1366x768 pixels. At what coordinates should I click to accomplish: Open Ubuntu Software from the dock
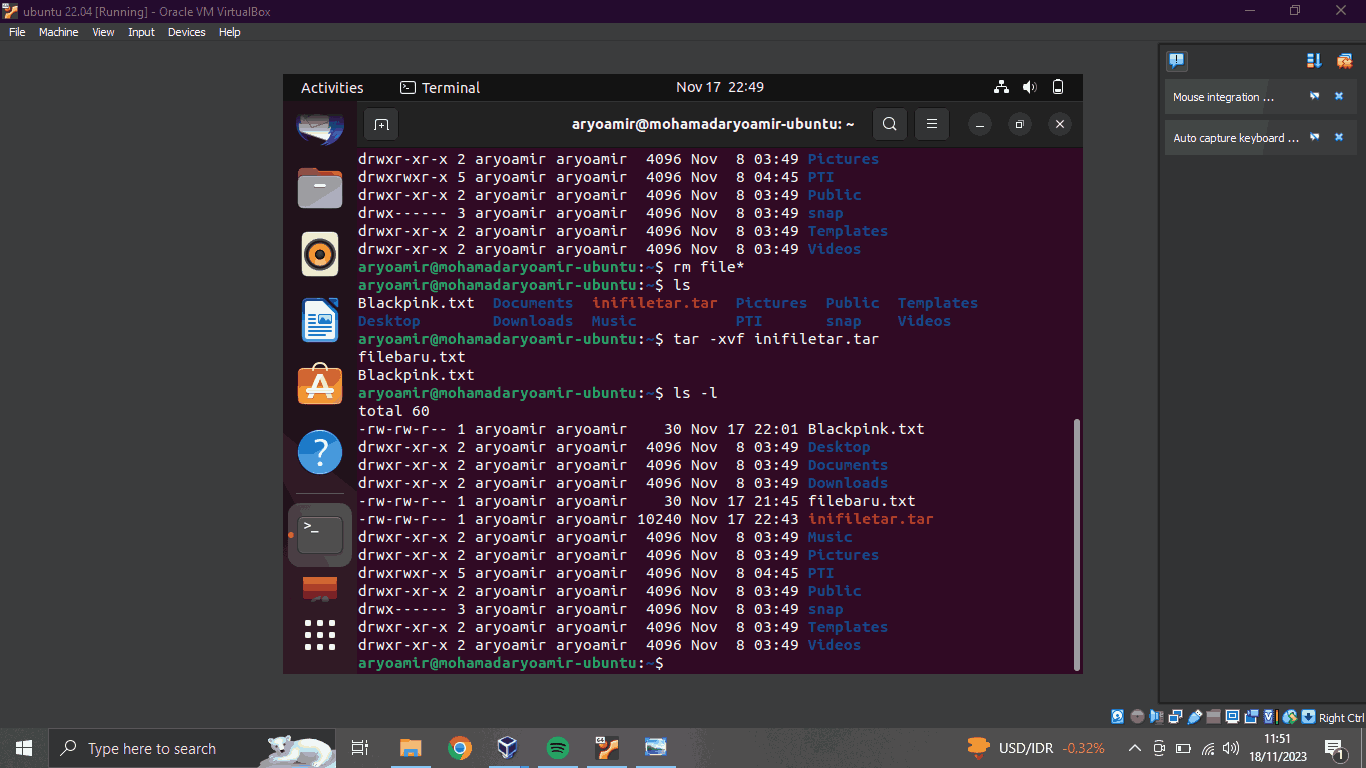[320, 386]
